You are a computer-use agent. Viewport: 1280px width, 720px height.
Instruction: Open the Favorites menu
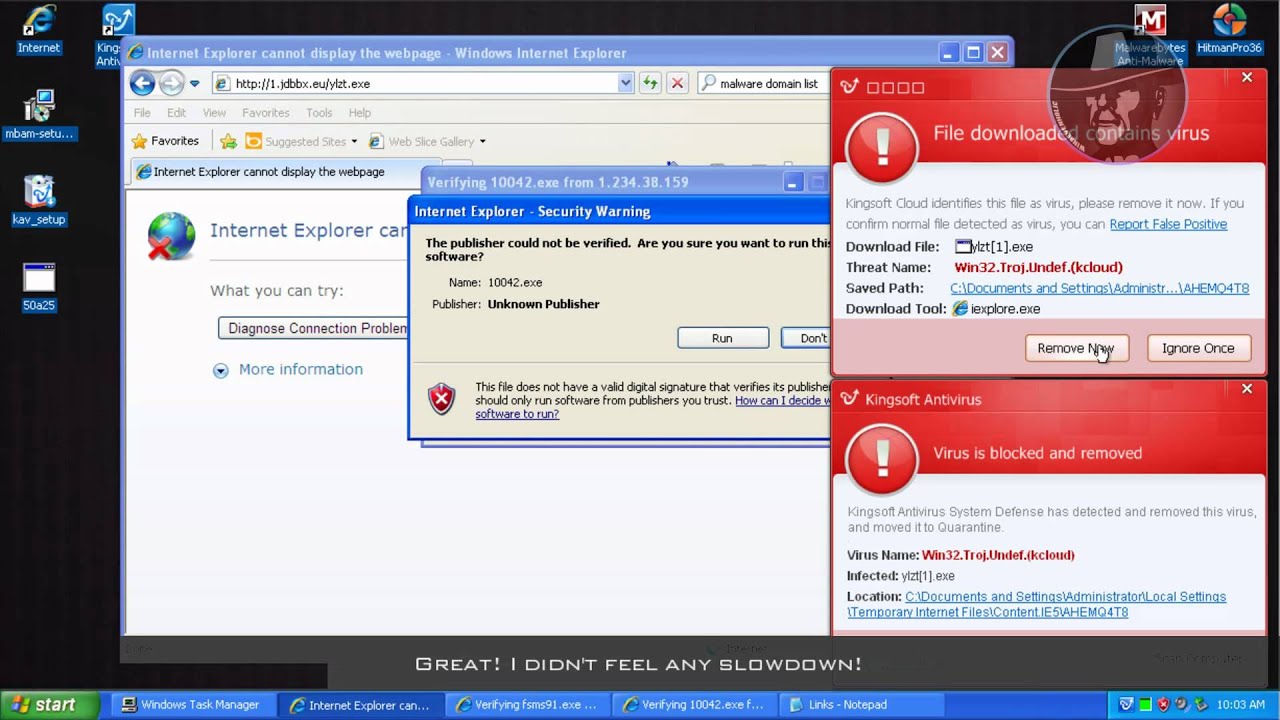point(265,113)
